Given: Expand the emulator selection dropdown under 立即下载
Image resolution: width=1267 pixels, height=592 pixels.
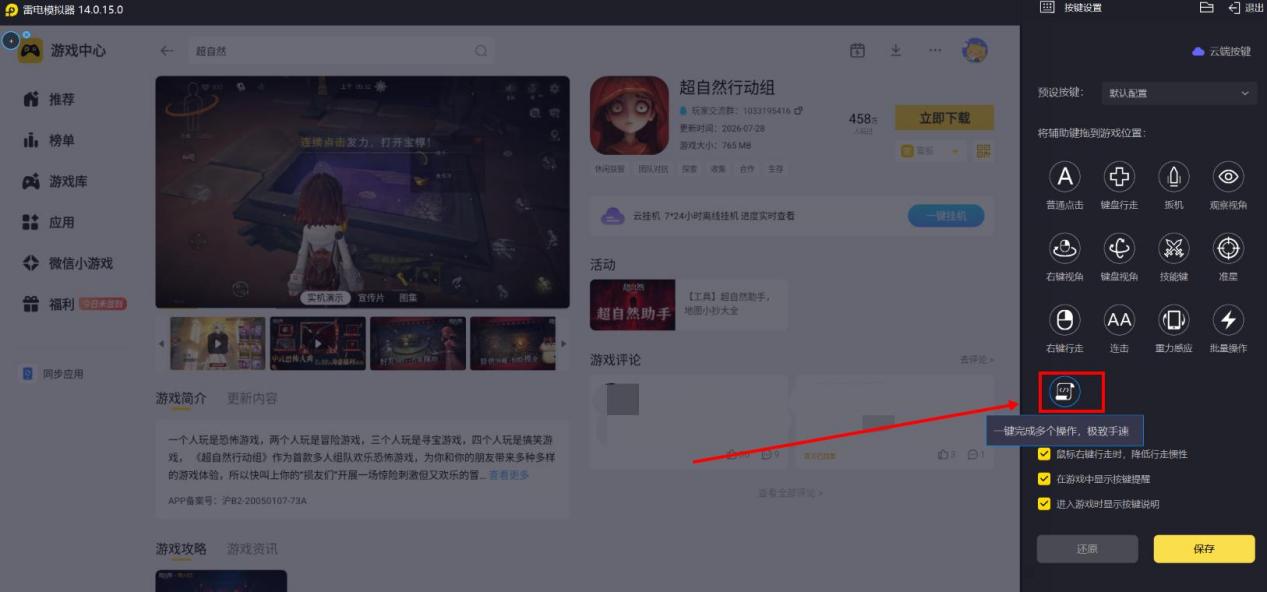Looking at the screenshot, I should [929, 151].
